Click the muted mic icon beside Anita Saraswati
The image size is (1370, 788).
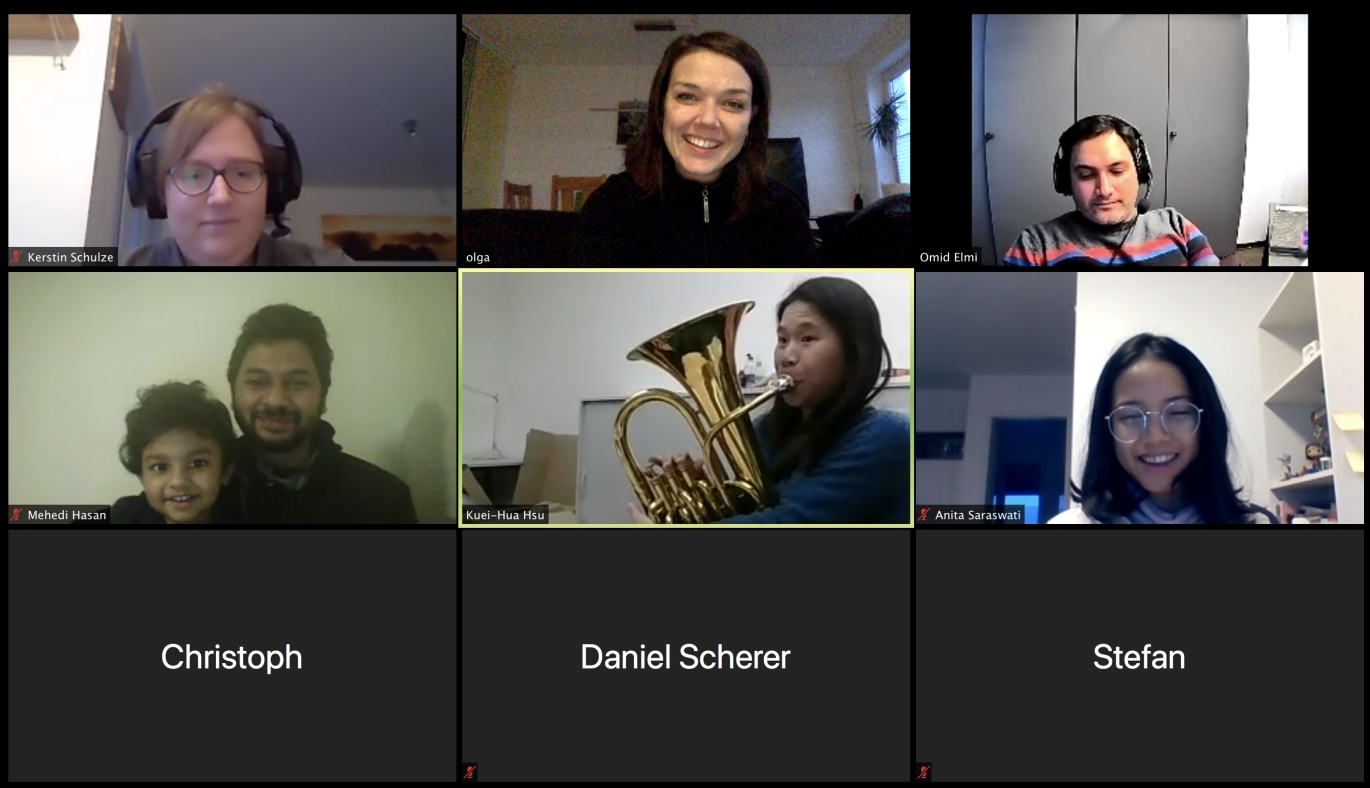(924, 515)
